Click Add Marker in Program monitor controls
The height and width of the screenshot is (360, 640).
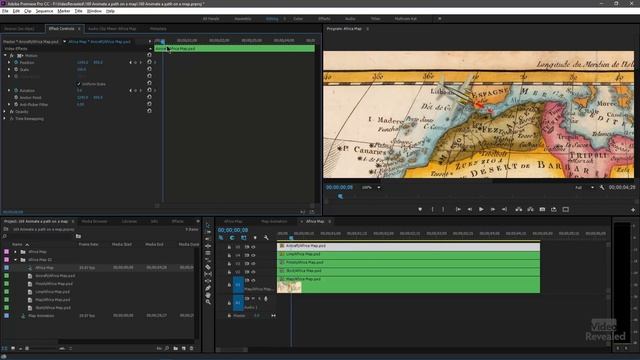tap(420, 209)
